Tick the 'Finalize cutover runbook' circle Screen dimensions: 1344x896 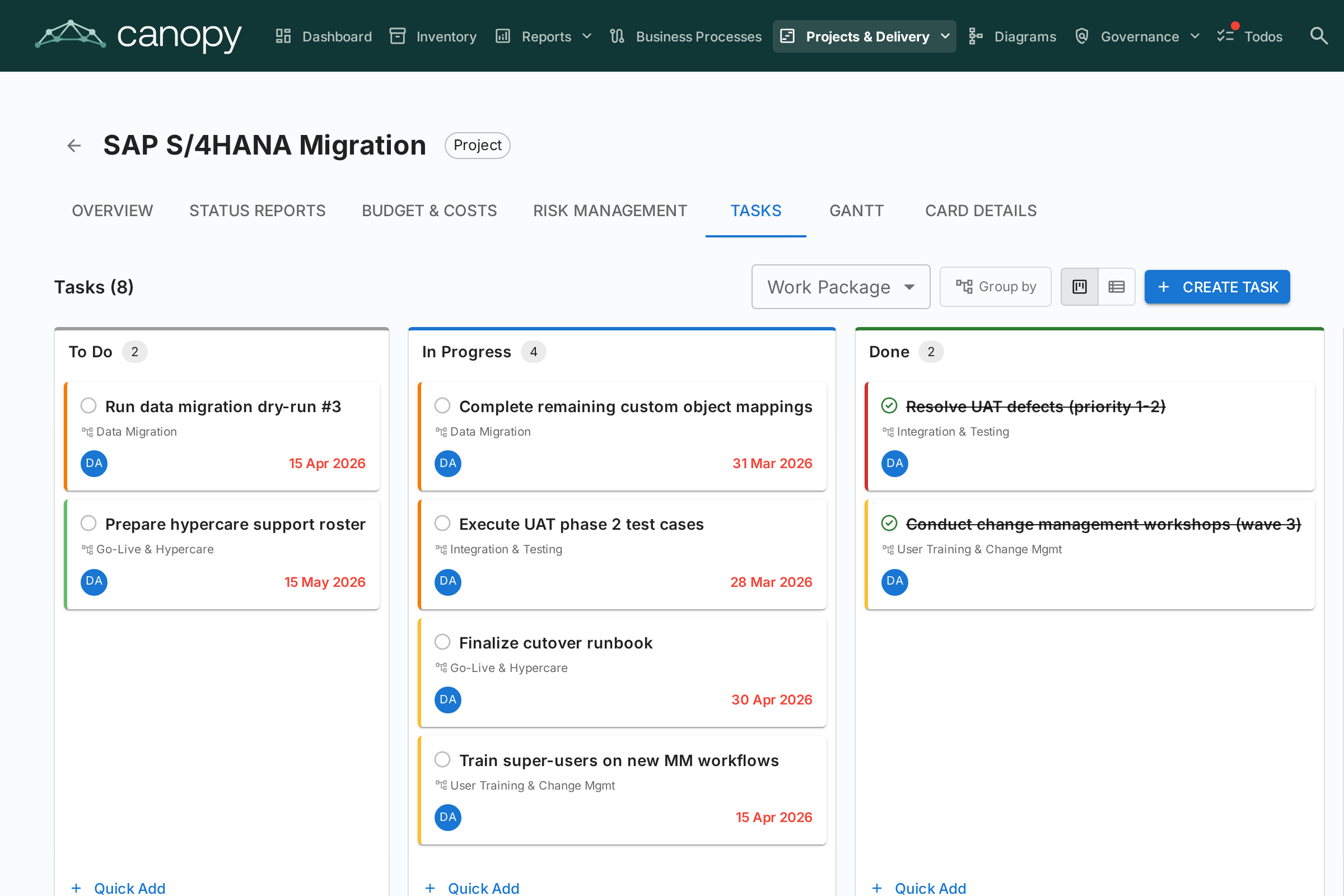tap(443, 642)
